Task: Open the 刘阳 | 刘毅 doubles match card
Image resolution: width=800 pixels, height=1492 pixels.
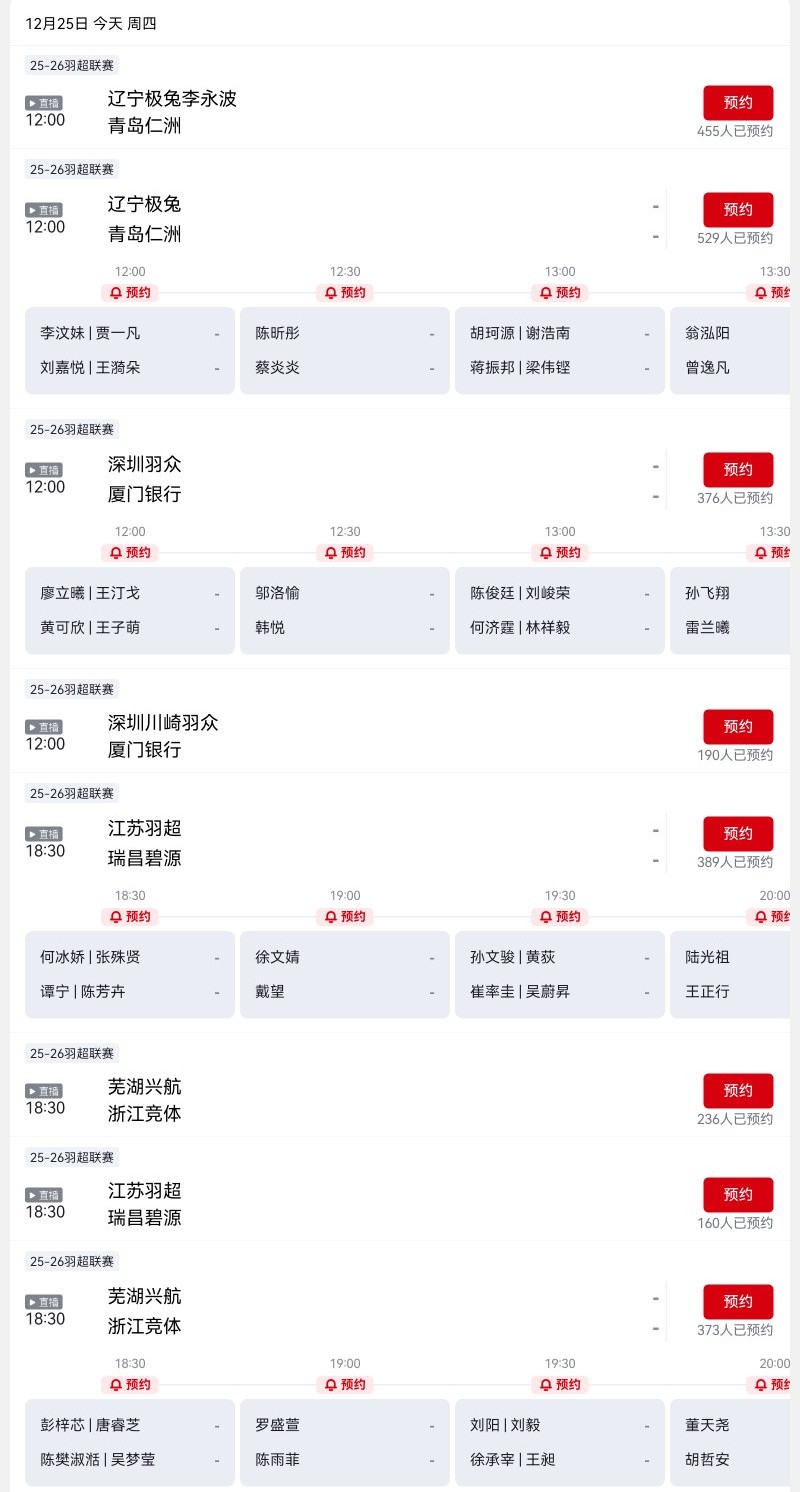Action: click(560, 1442)
